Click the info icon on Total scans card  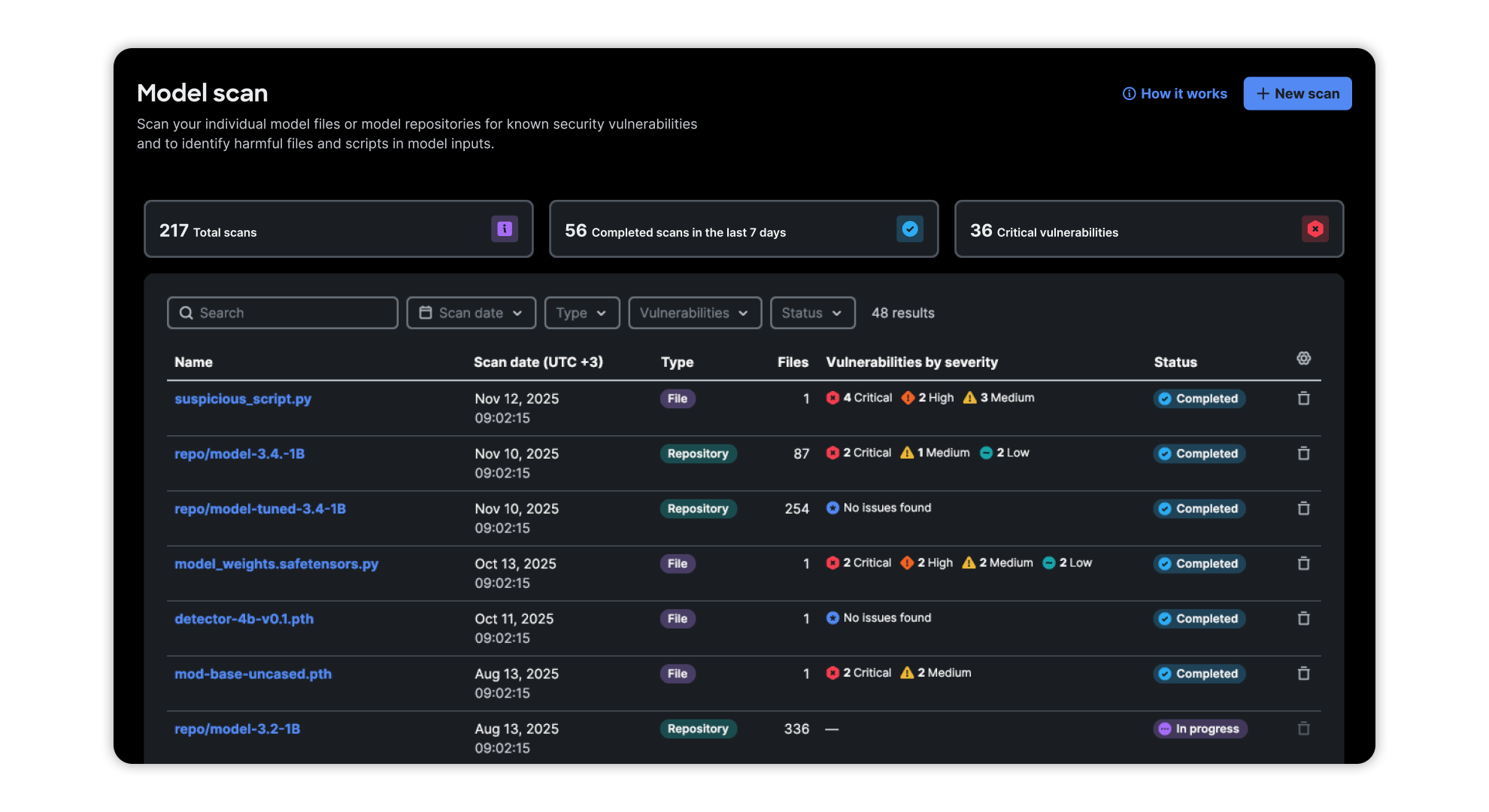point(505,229)
